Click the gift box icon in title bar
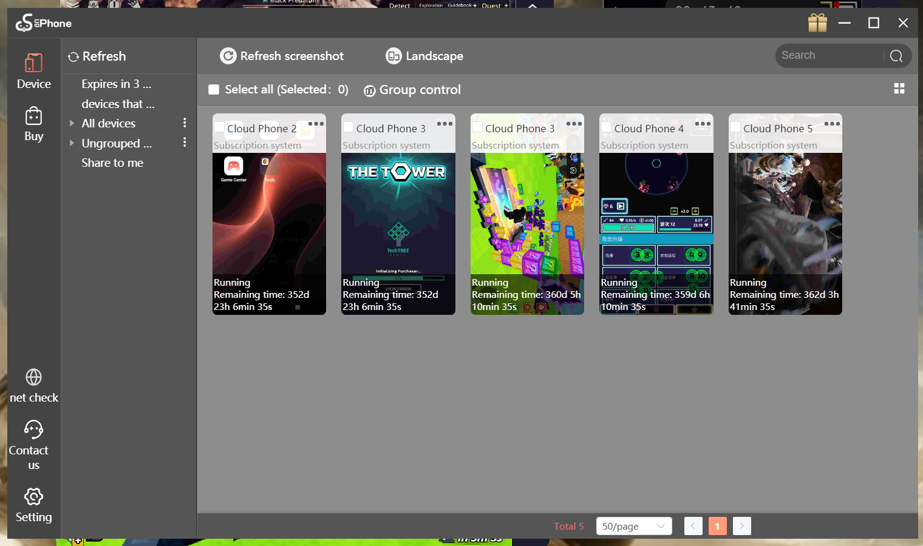Viewport: 923px width, 546px height. (817, 23)
